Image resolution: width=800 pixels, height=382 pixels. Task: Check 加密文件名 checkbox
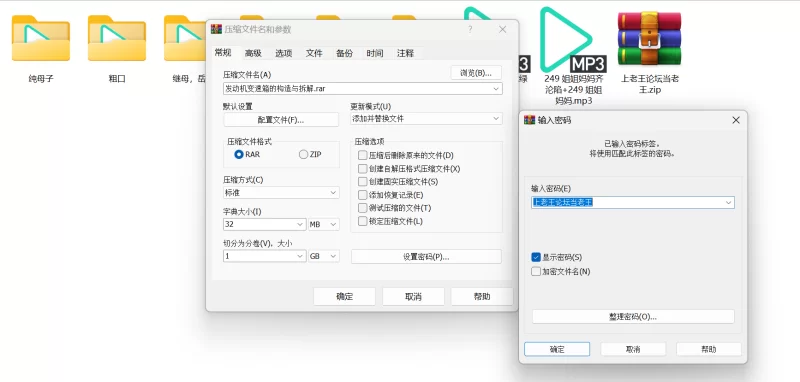coord(536,272)
